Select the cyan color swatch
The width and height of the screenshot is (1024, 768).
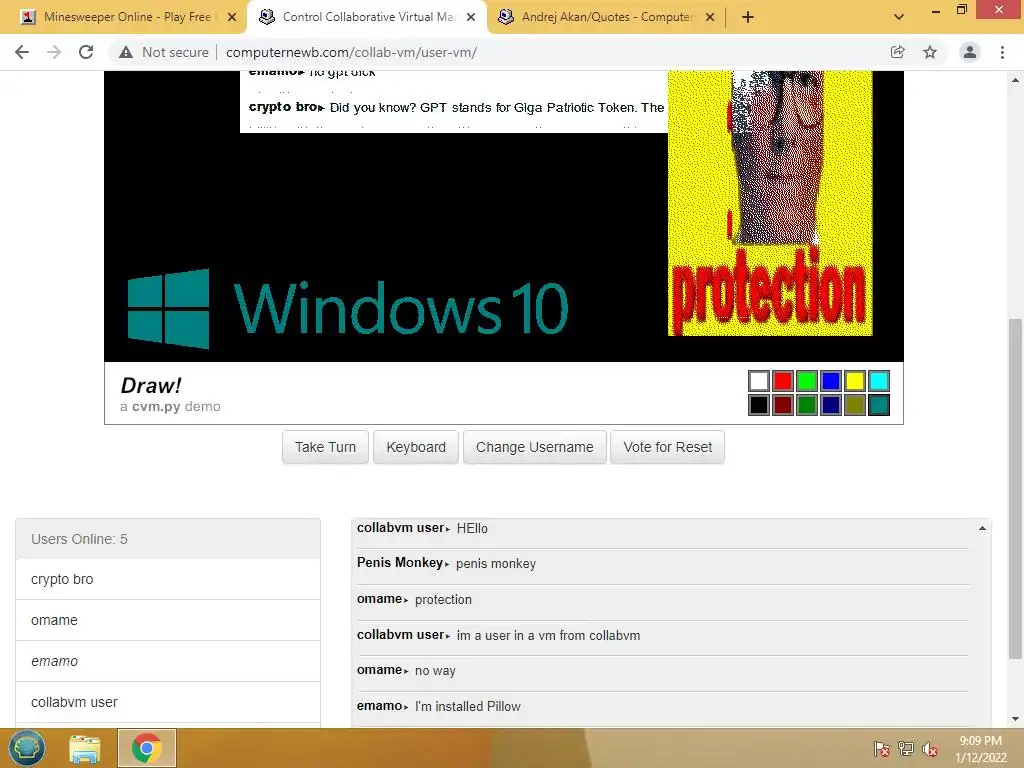click(x=879, y=381)
